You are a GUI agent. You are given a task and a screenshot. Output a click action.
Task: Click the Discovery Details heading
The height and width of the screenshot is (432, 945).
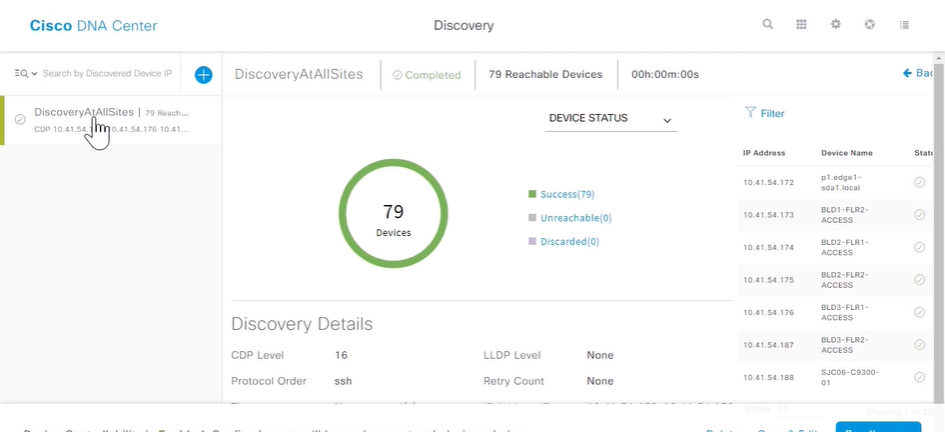click(302, 324)
